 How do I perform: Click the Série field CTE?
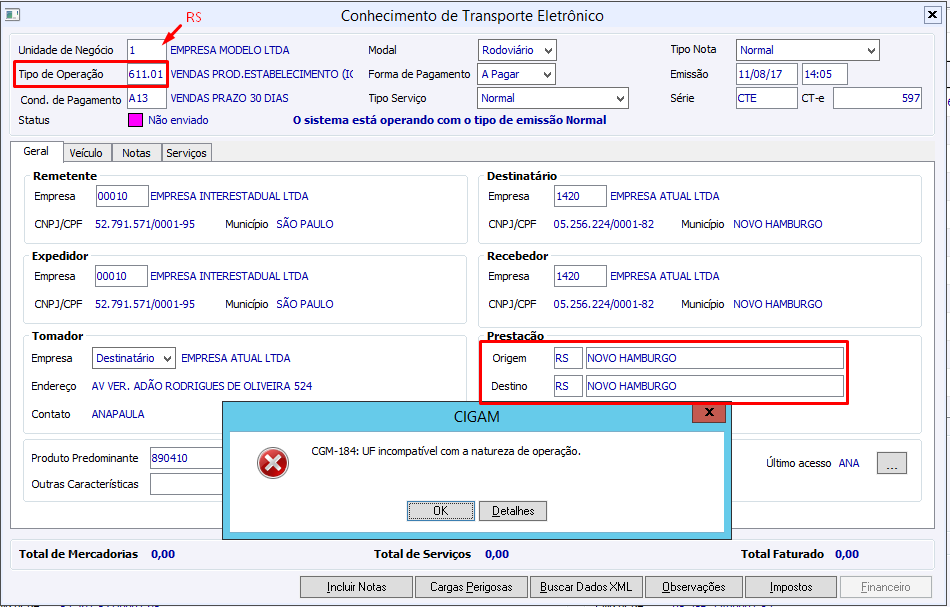pyautogui.click(x=766, y=98)
